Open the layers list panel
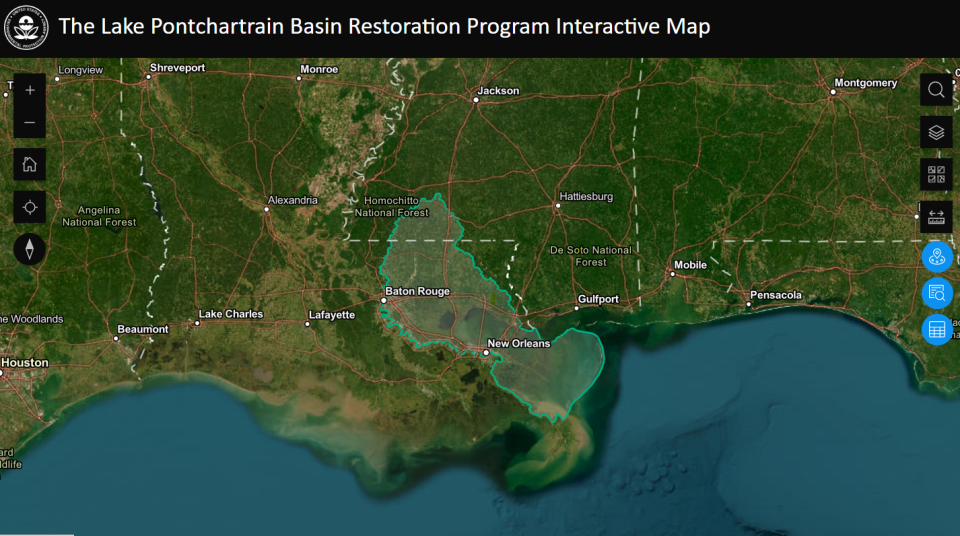960x536 pixels. pos(936,132)
